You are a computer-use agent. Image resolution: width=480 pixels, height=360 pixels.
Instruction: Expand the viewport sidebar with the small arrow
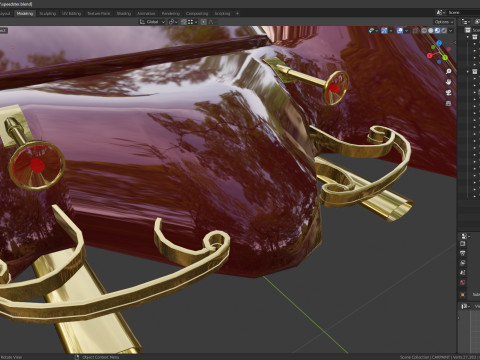click(x=454, y=43)
